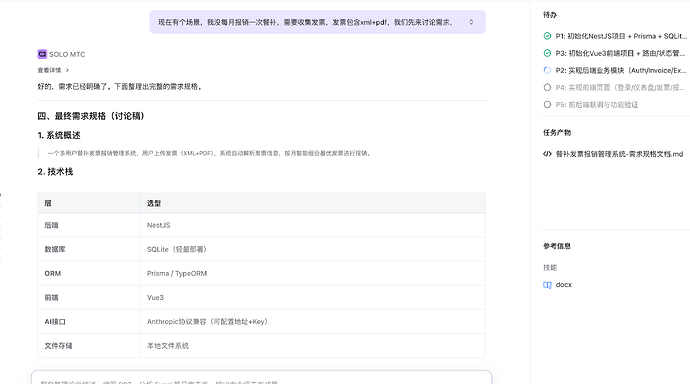Viewport: 690px width, 384px height.
Task: Click the 选型 column header
Action: coord(154,203)
